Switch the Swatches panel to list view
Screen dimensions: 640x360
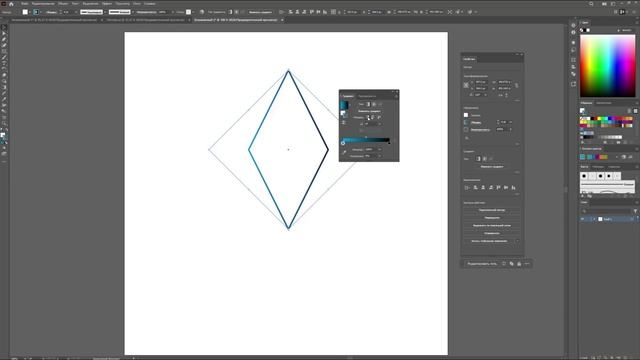pos(629,111)
